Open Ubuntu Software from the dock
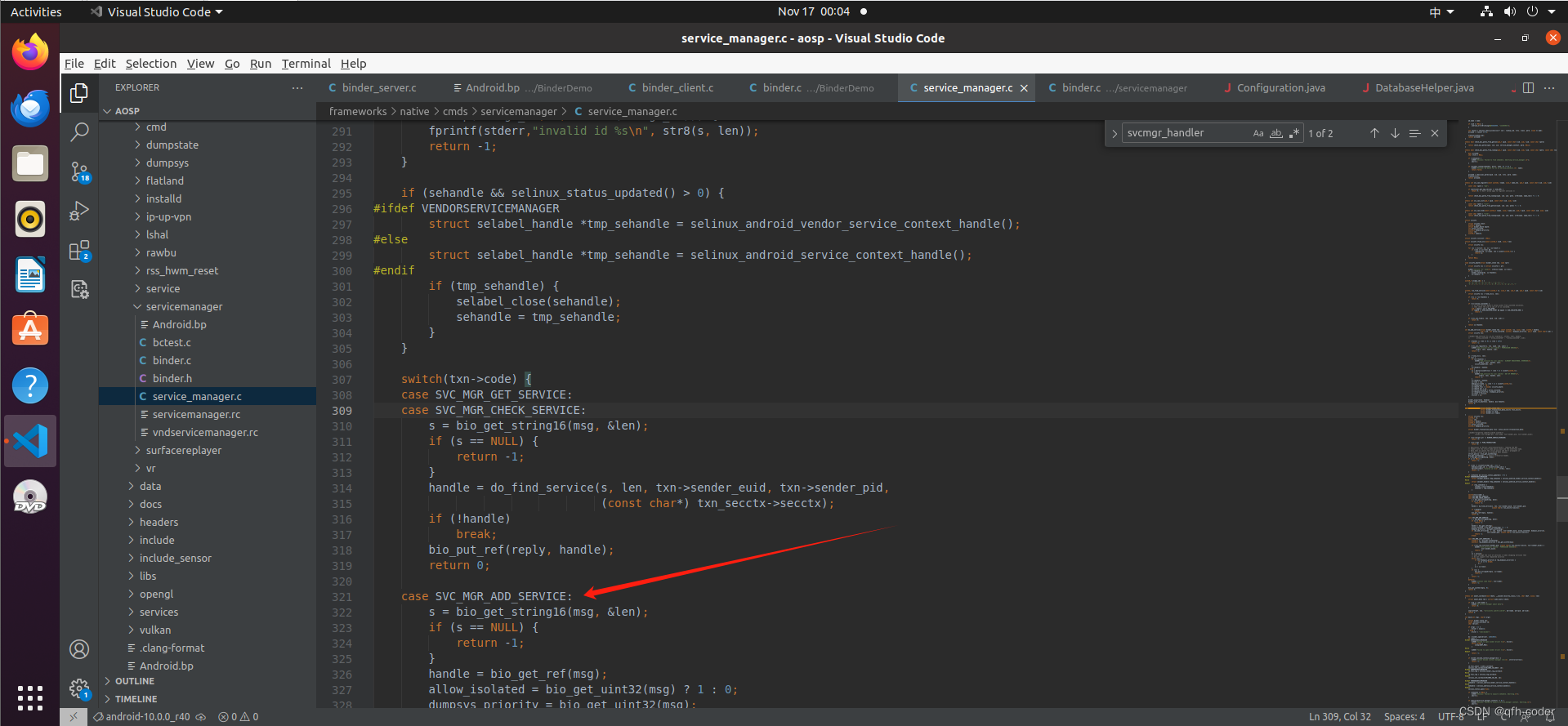This screenshot has width=1568, height=726. pyautogui.click(x=30, y=330)
